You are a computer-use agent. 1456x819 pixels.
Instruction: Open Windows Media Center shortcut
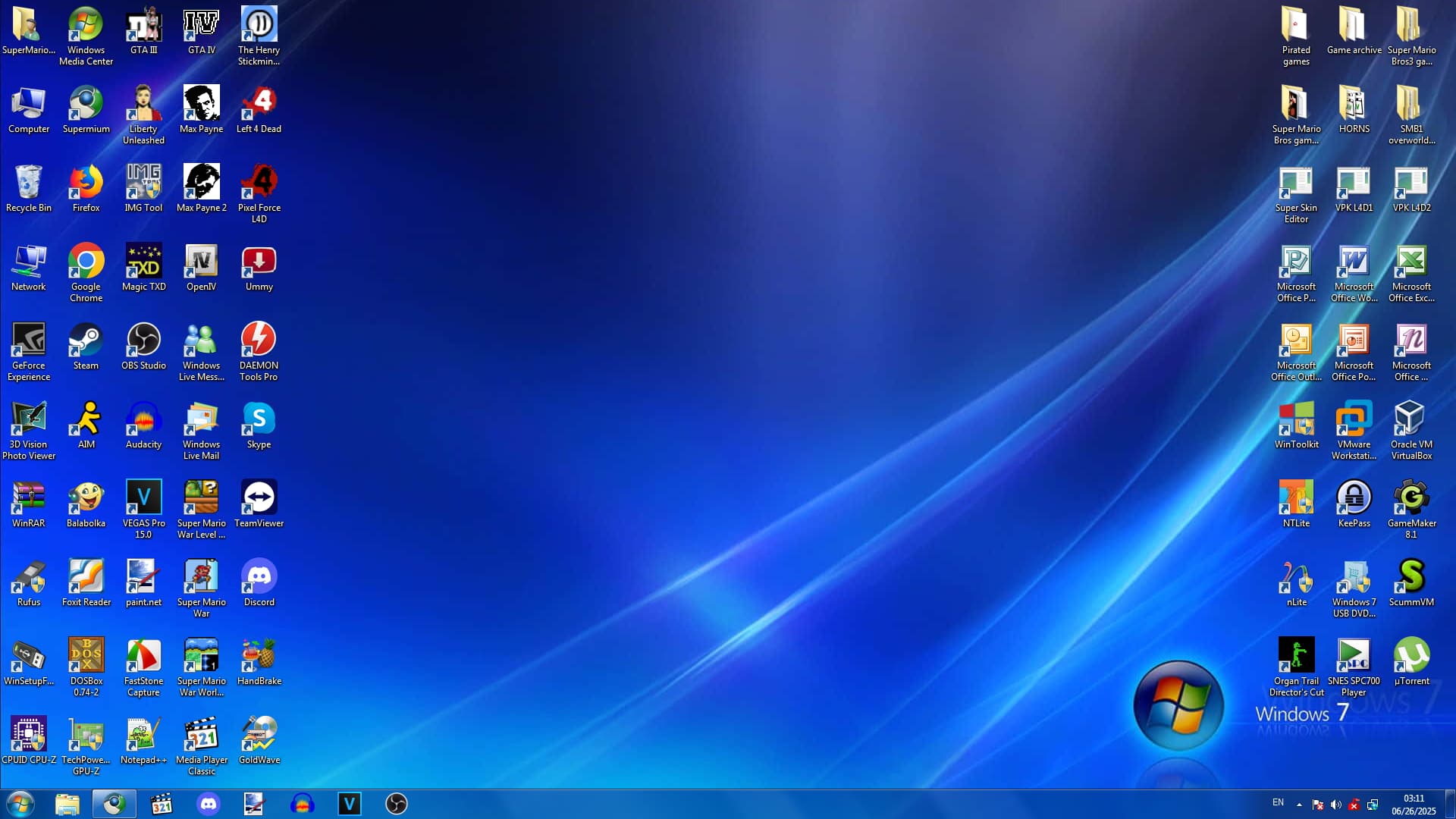click(86, 36)
